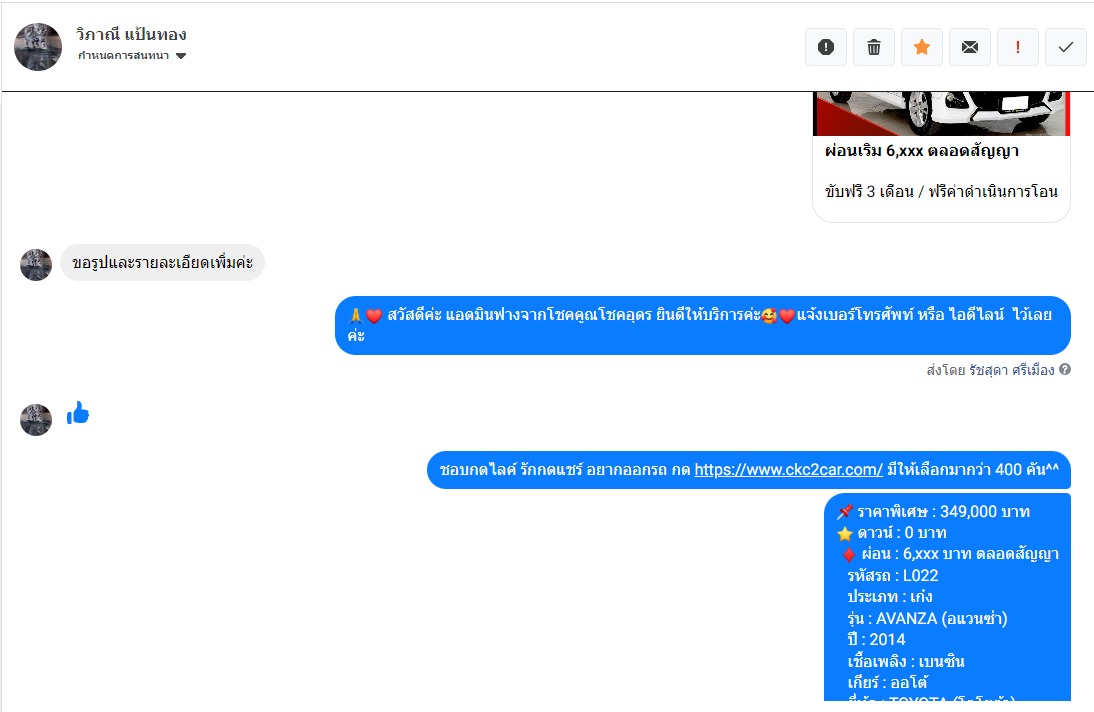This screenshot has height=712, width=1094.
Task: Click the blue greeting message from แอดมินฟาง
Action: [x=703, y=325]
